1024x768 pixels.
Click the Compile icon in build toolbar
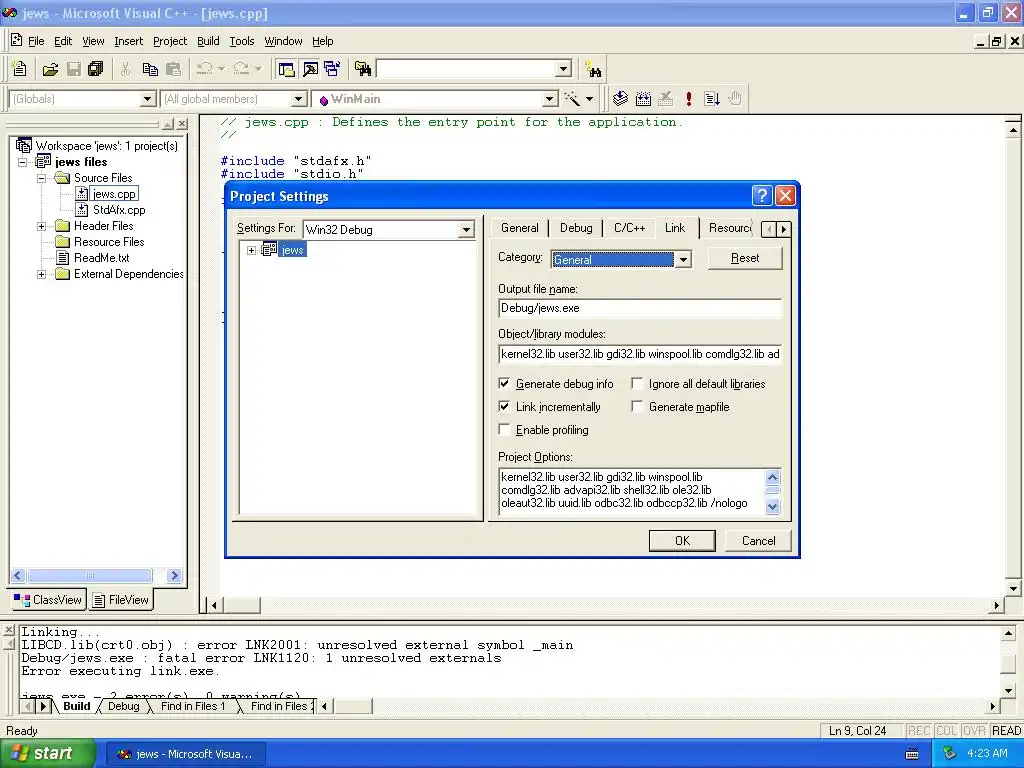pos(620,99)
